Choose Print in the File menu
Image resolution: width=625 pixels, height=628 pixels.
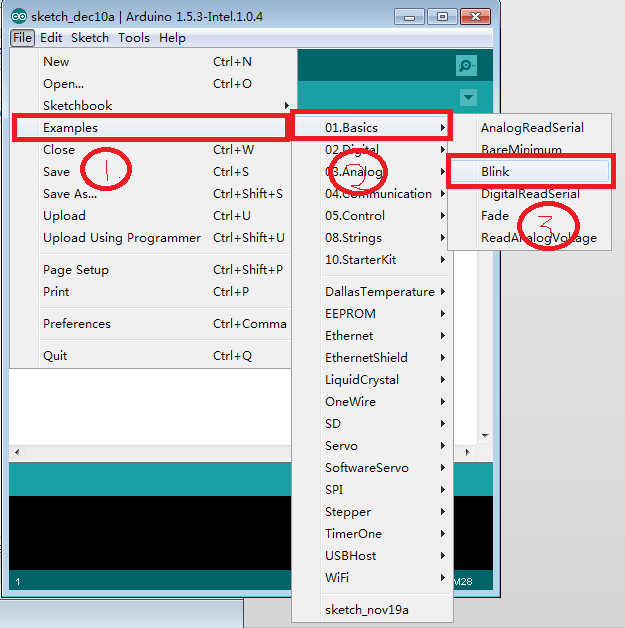coord(151,292)
